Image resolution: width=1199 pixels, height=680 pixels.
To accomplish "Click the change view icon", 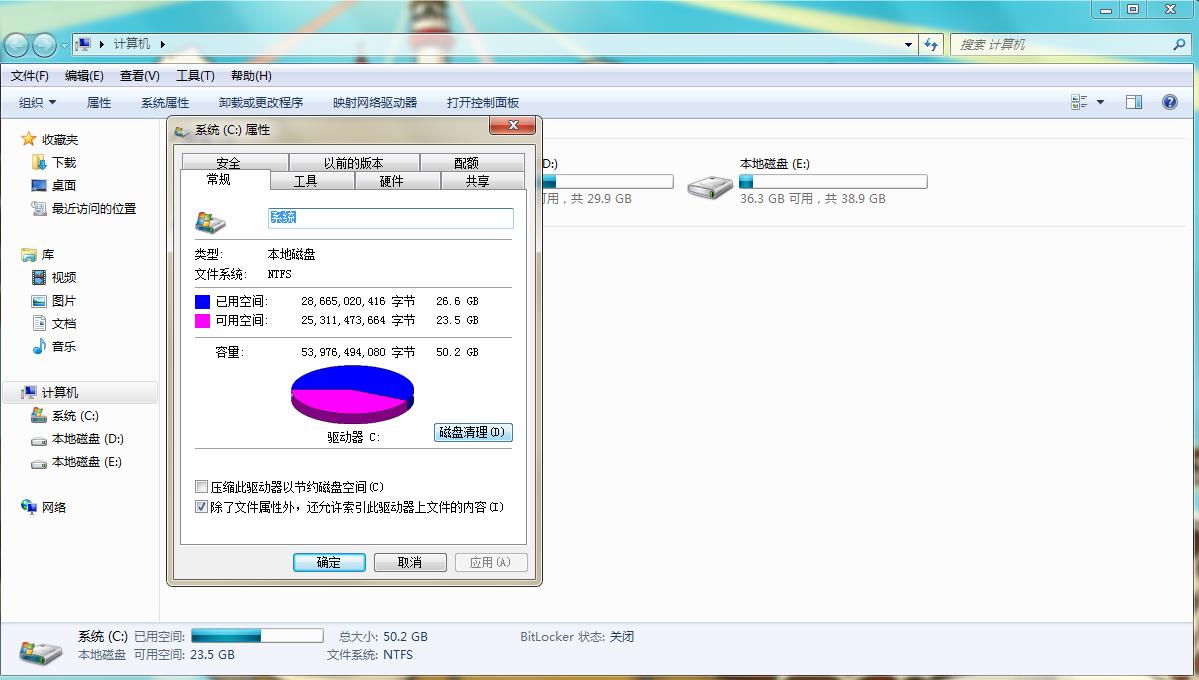I will (x=1079, y=102).
